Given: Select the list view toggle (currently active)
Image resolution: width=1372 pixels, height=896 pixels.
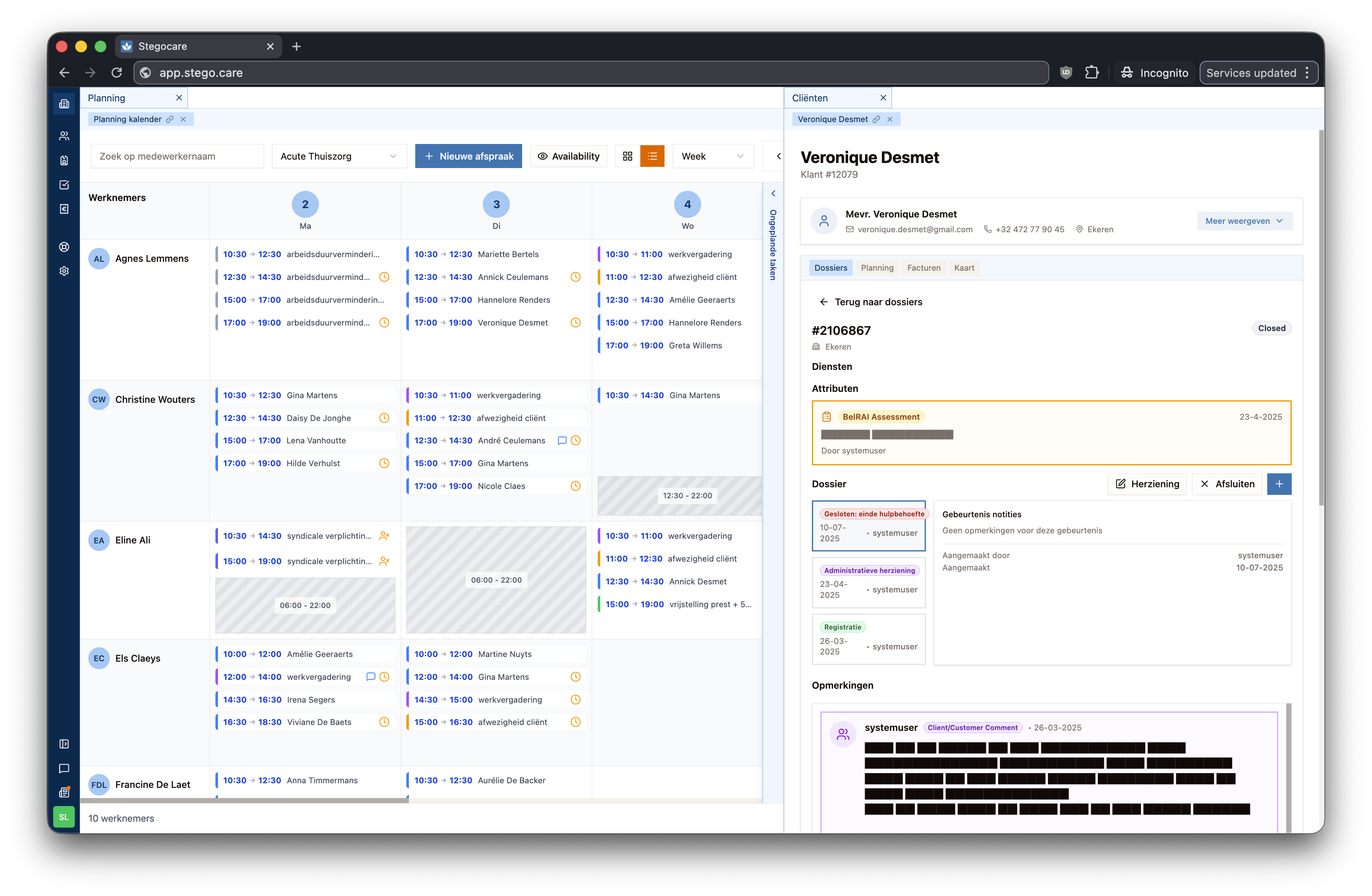Looking at the screenshot, I should (652, 155).
